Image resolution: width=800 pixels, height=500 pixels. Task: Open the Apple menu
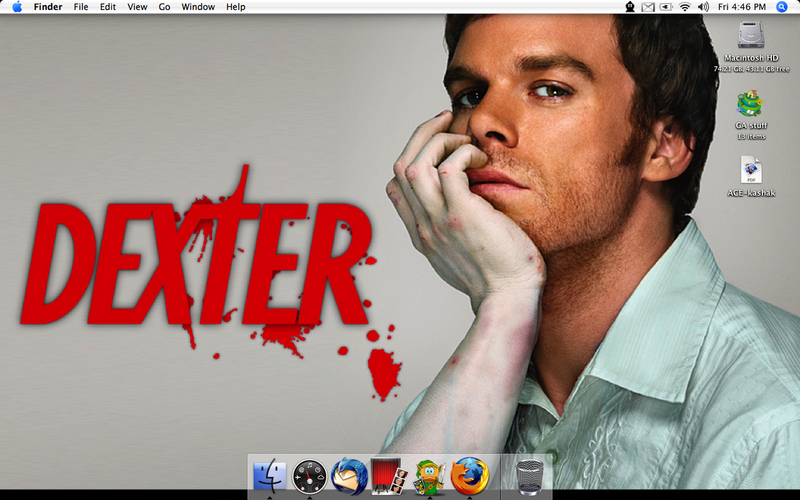pyautogui.click(x=17, y=7)
